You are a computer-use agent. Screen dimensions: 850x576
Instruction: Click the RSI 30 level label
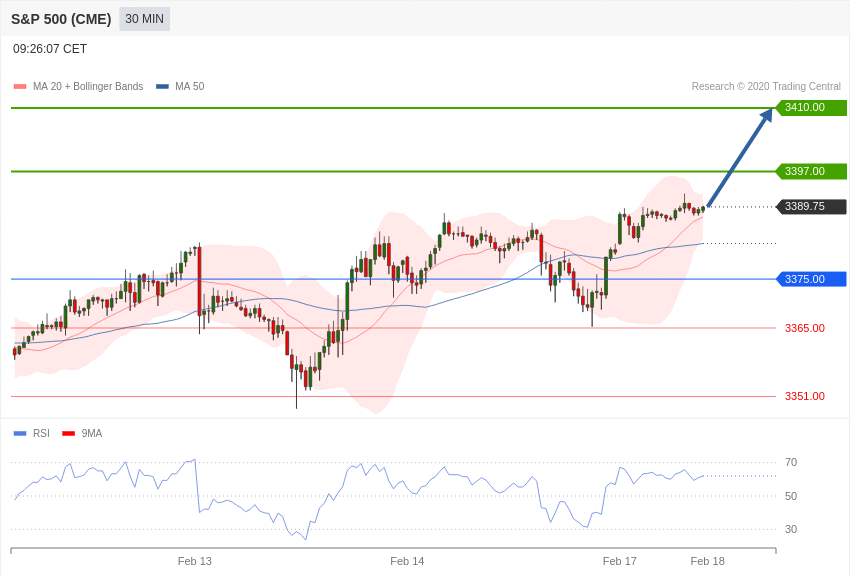[x=791, y=529]
